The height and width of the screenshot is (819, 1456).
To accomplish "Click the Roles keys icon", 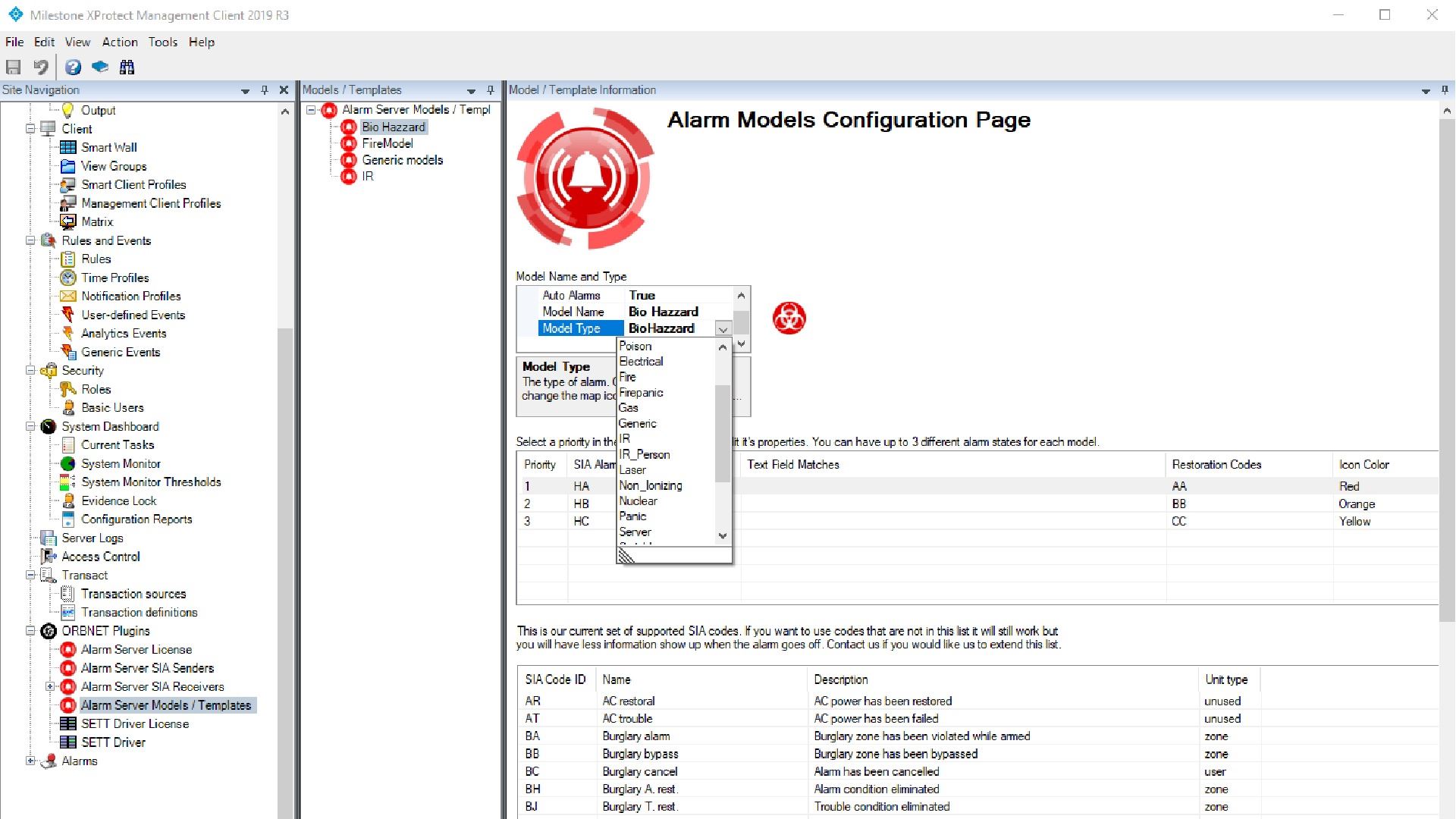I will point(68,389).
